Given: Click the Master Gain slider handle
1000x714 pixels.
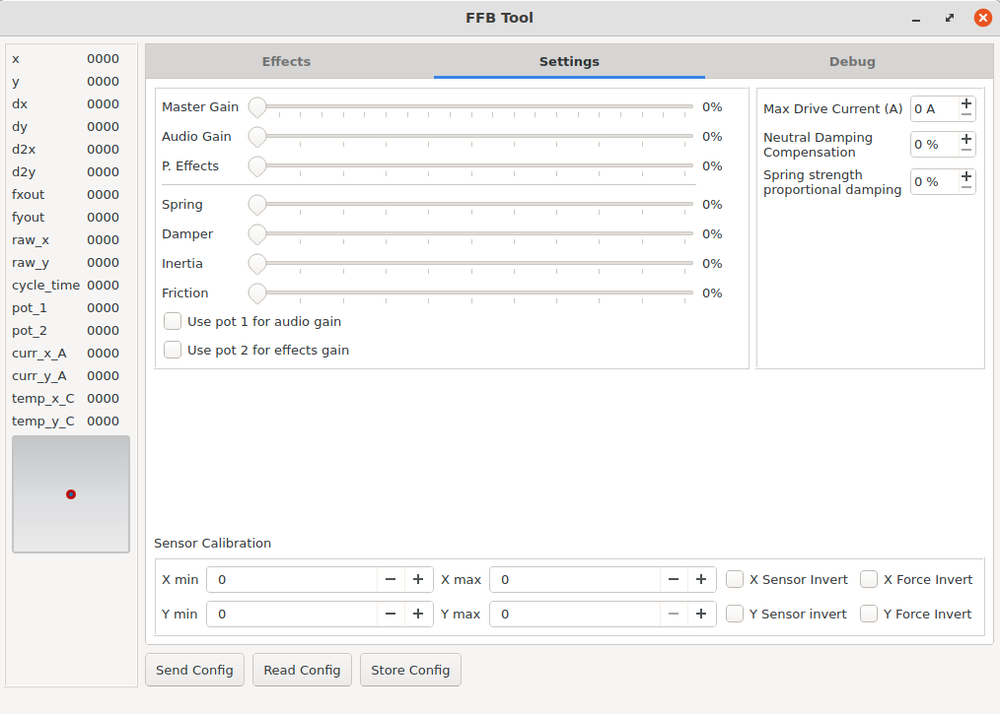Looking at the screenshot, I should (257, 107).
